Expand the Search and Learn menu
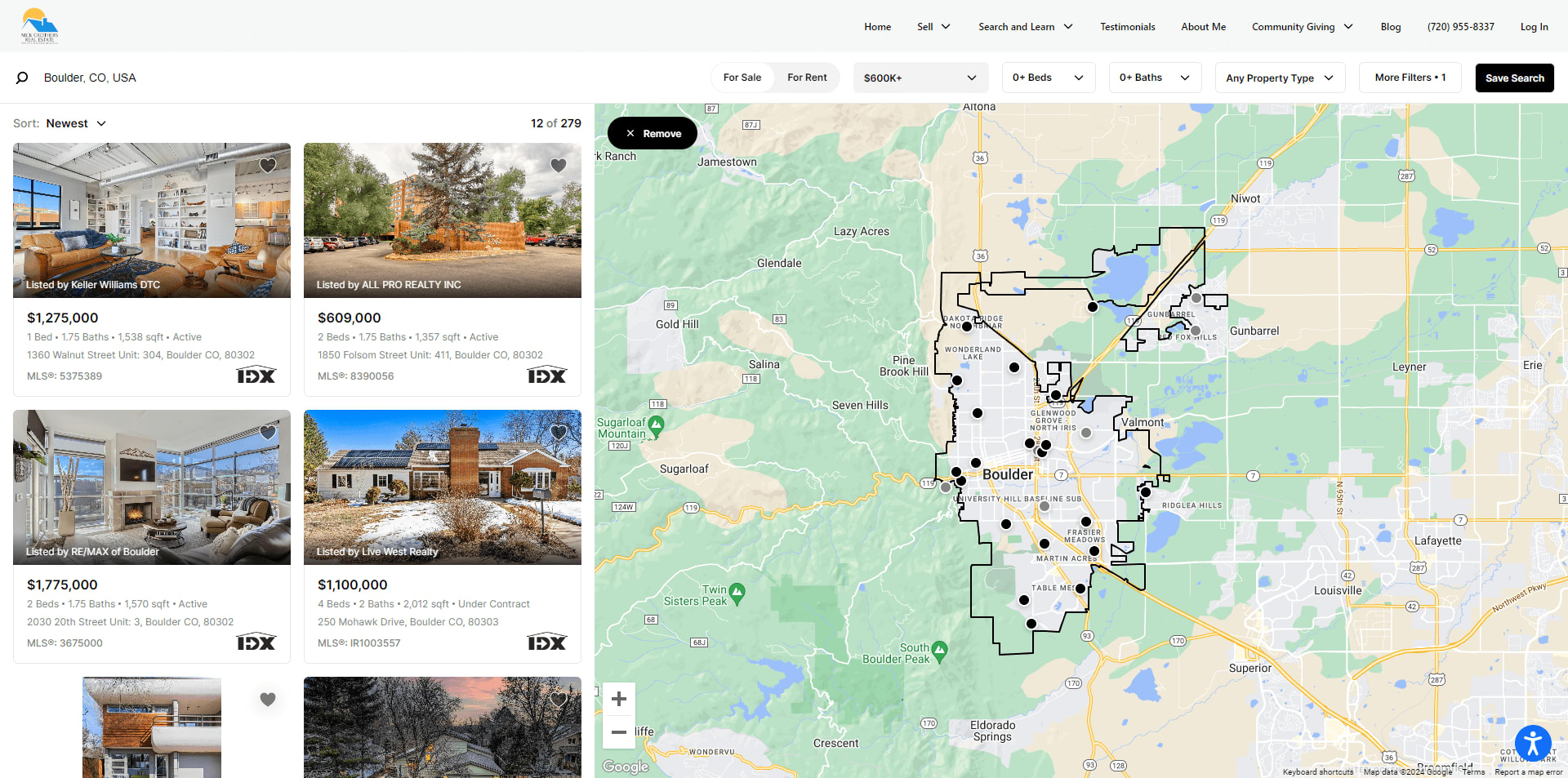 [x=1026, y=27]
